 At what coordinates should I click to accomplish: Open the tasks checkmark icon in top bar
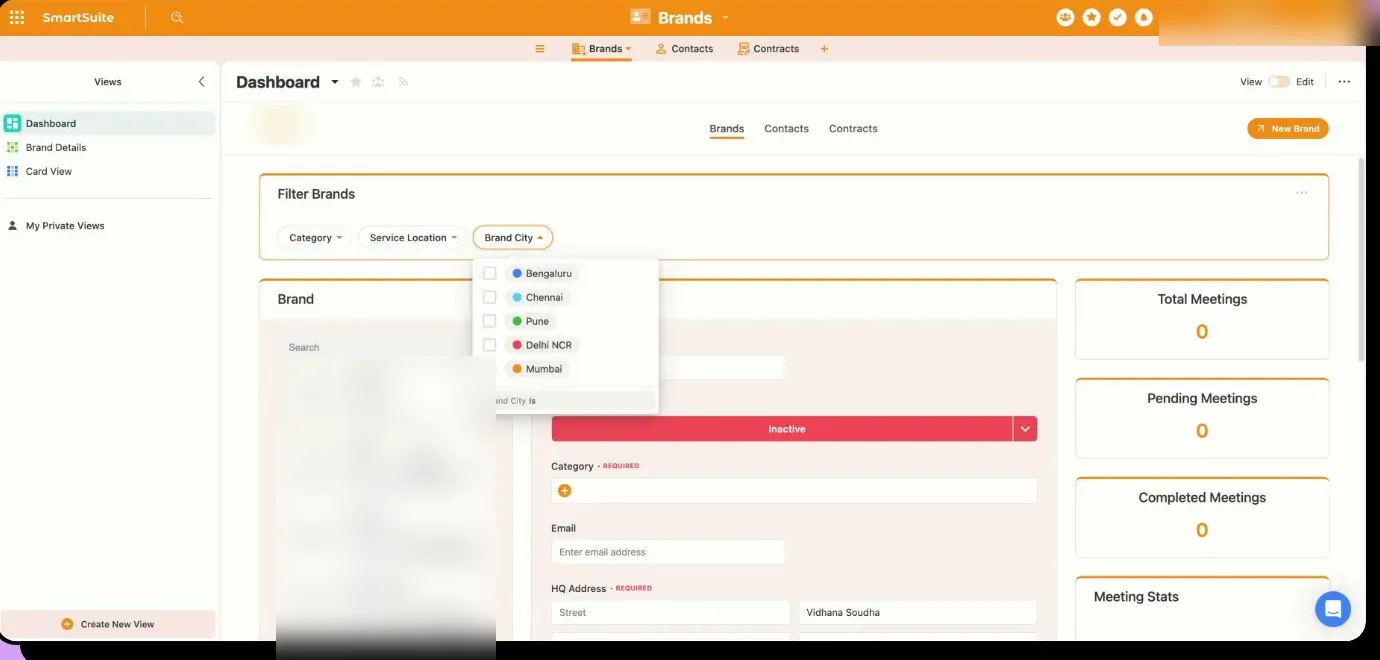pos(1118,17)
